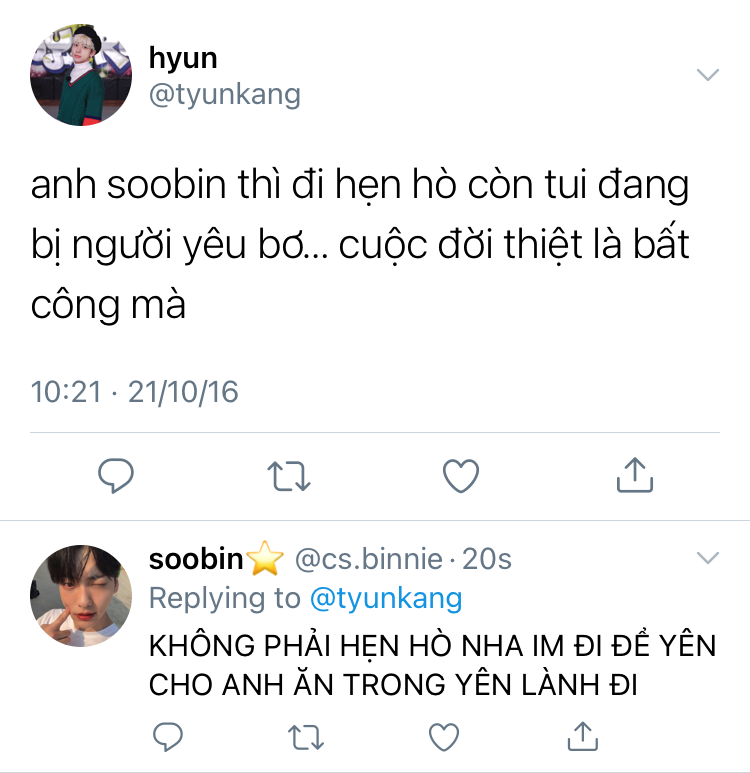
Task: Like soobin's reply tweet
Action: click(x=444, y=737)
